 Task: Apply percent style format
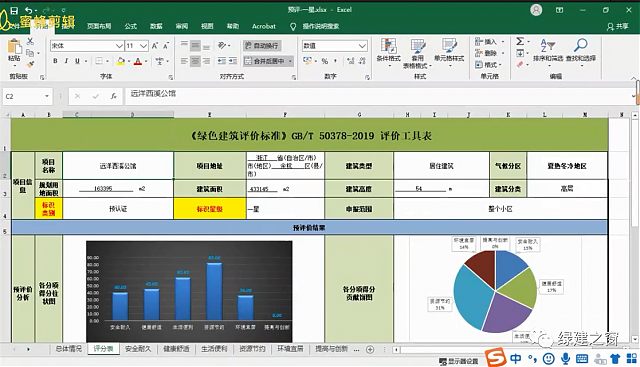(325, 61)
